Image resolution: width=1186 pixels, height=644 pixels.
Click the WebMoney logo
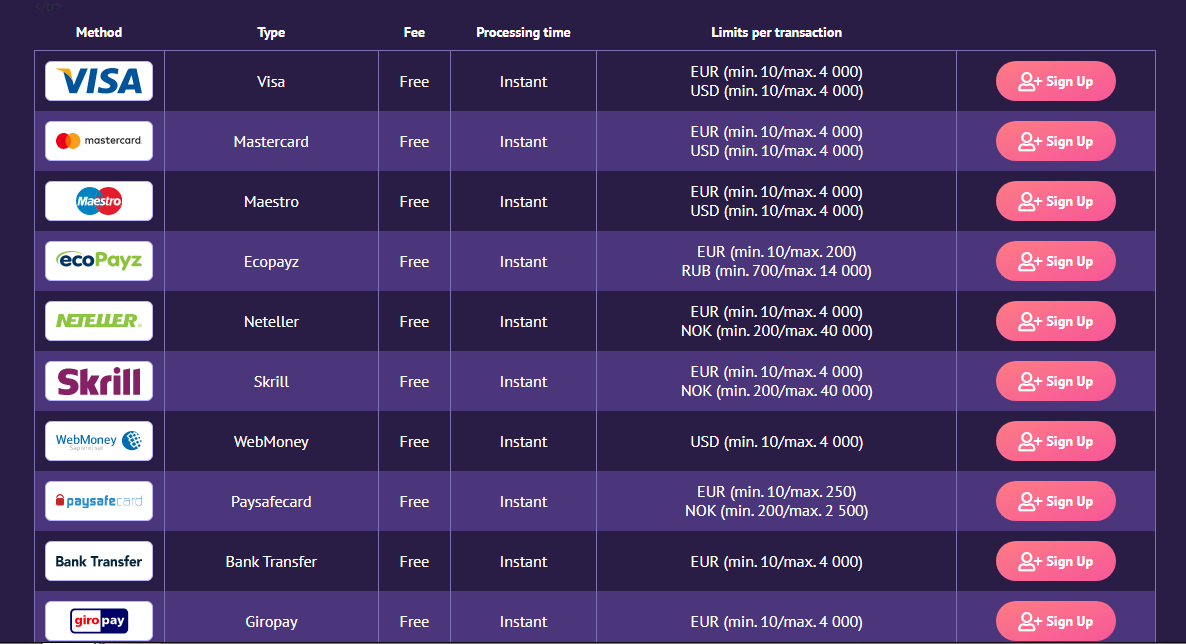98,441
